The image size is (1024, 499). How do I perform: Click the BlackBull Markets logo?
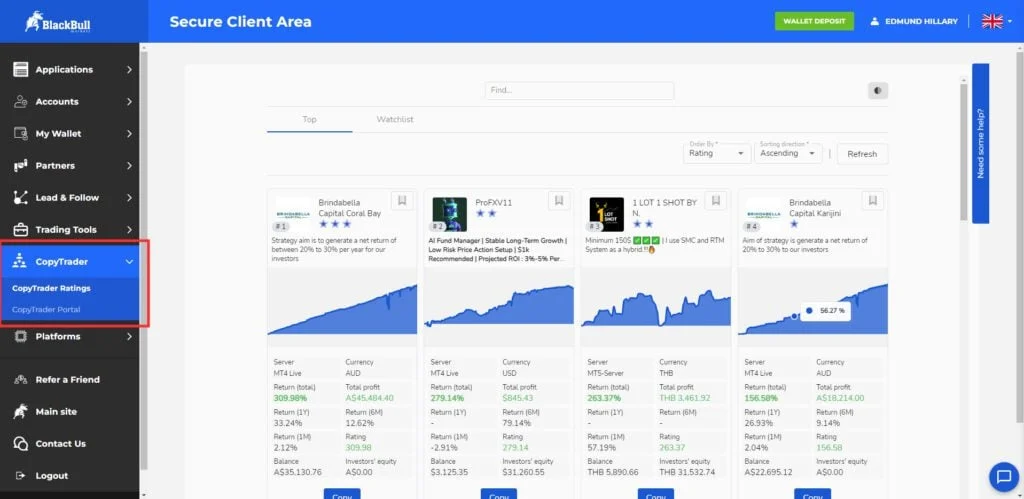[x=57, y=22]
